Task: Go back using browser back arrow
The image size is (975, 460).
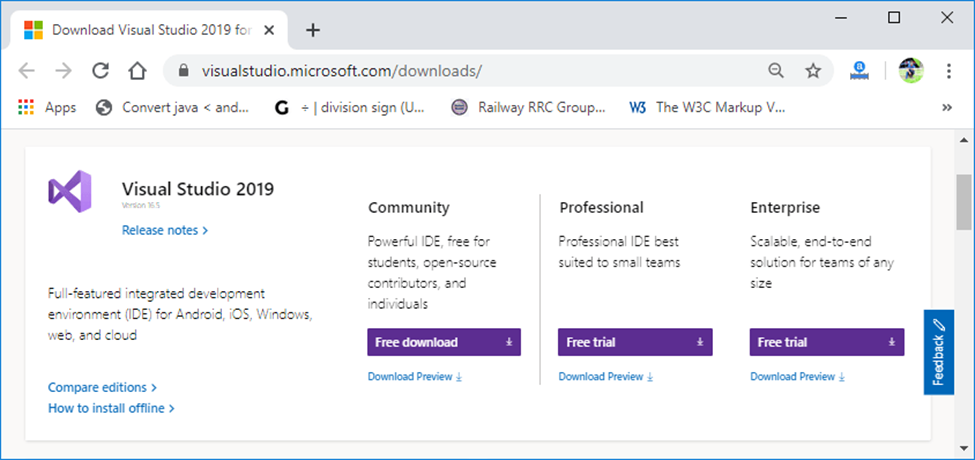Action: pyautogui.click(x=27, y=71)
